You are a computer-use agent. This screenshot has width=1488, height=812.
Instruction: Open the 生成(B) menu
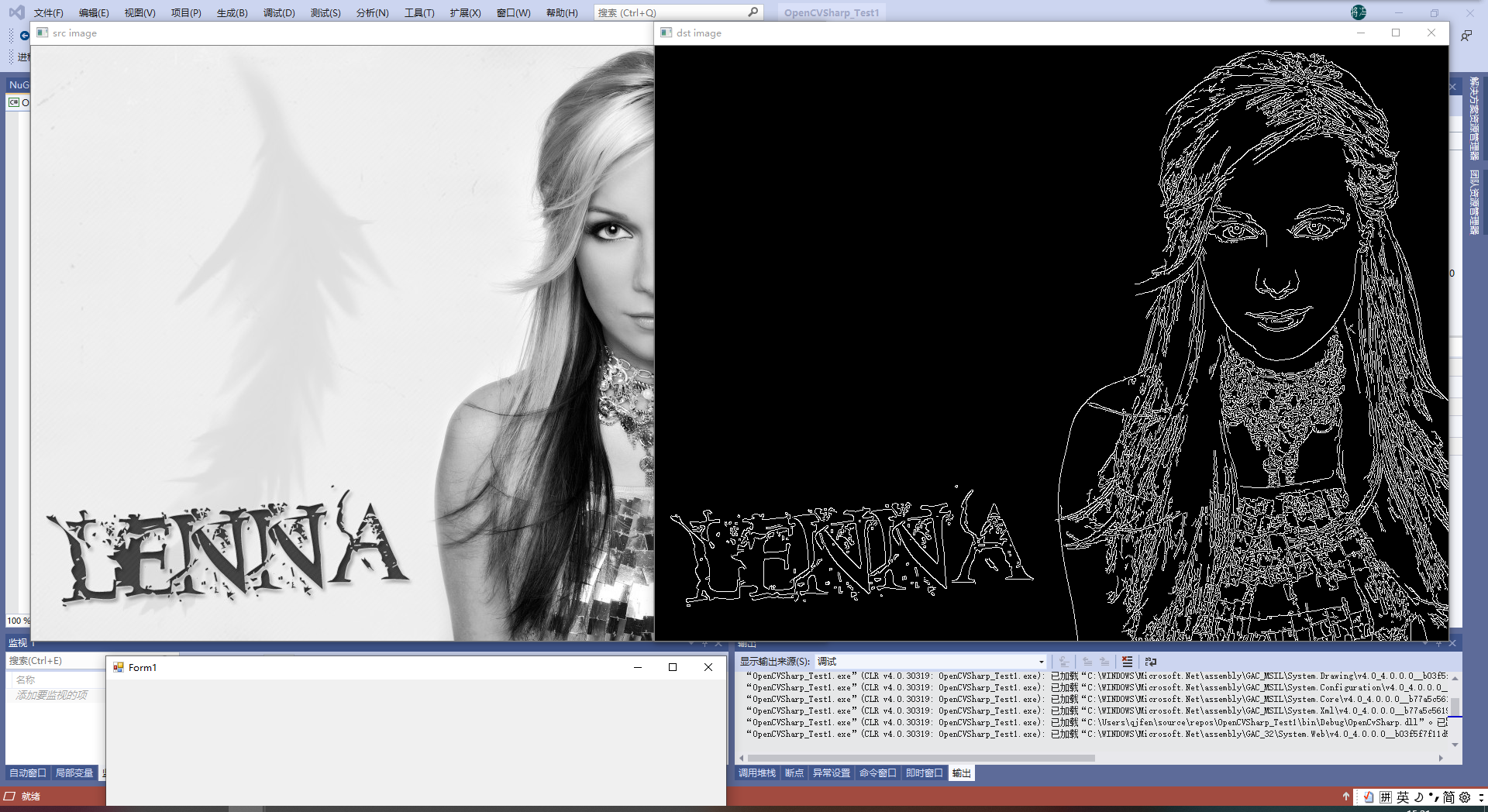coord(232,13)
